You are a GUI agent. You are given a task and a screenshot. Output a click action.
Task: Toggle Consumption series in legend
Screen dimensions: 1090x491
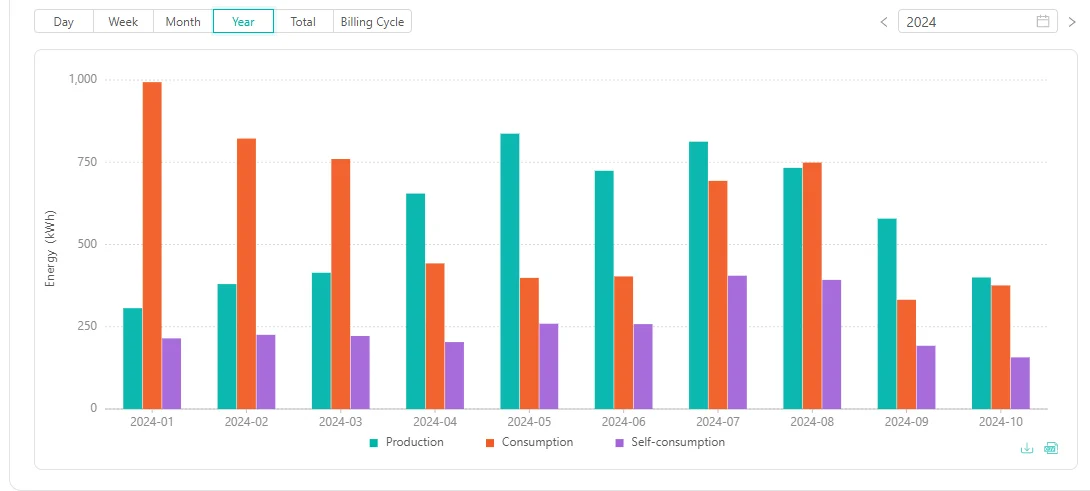pos(529,442)
